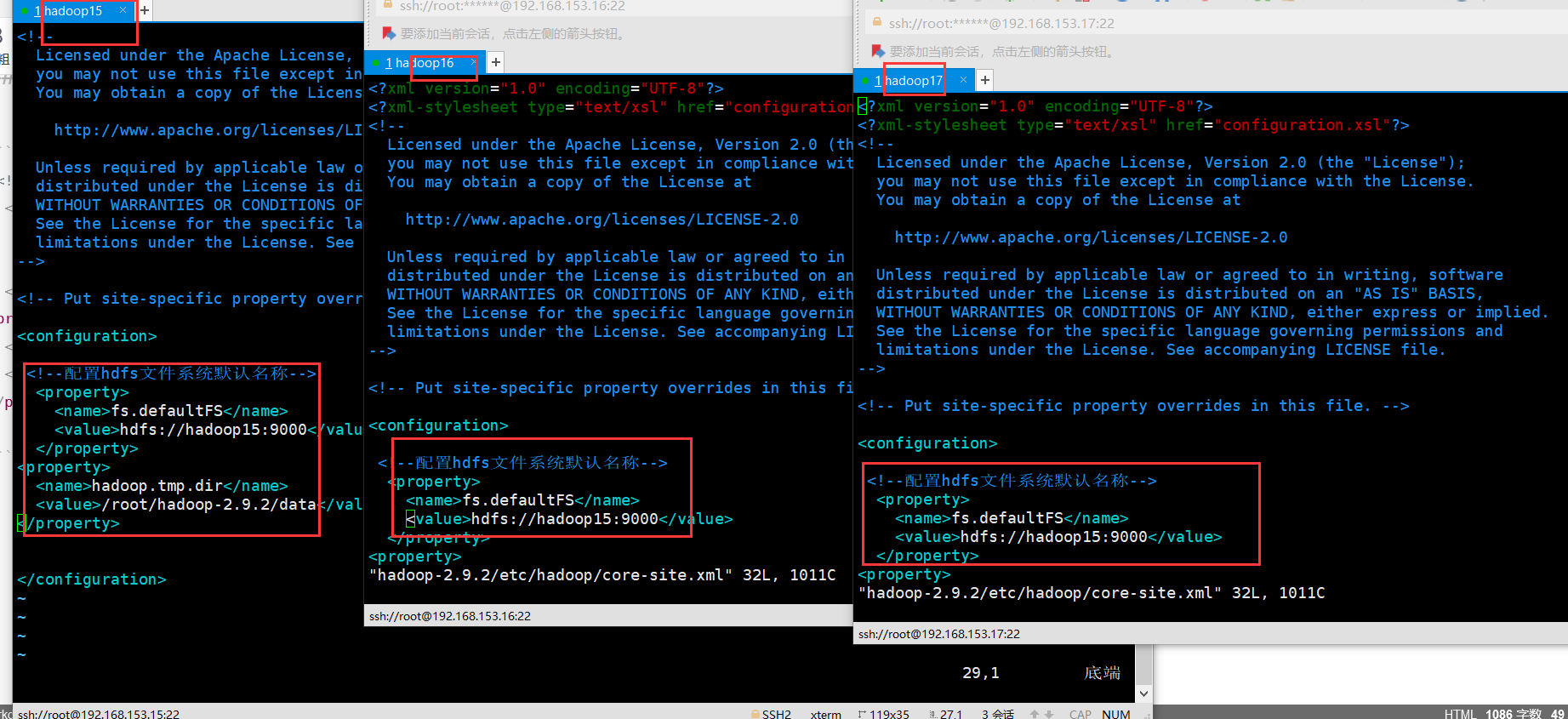Add a new tab next to hadoop15
The height and width of the screenshot is (719, 1568).
coord(145,10)
